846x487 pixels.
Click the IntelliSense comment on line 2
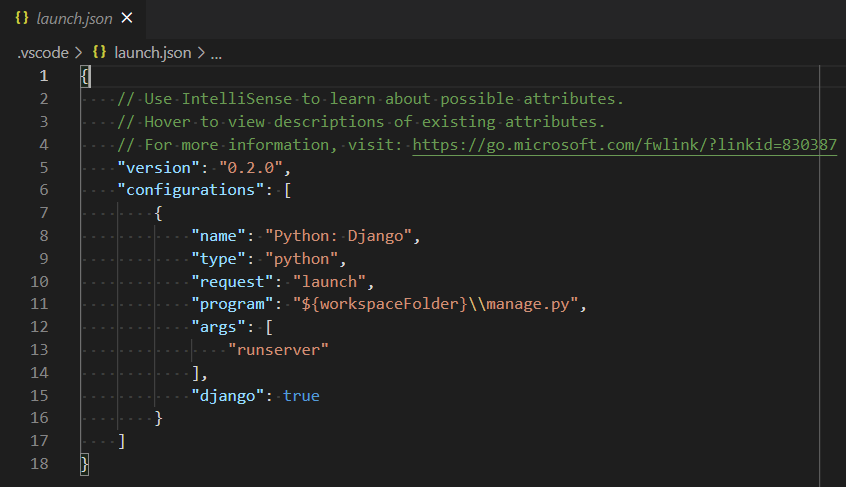pyautogui.click(x=370, y=99)
